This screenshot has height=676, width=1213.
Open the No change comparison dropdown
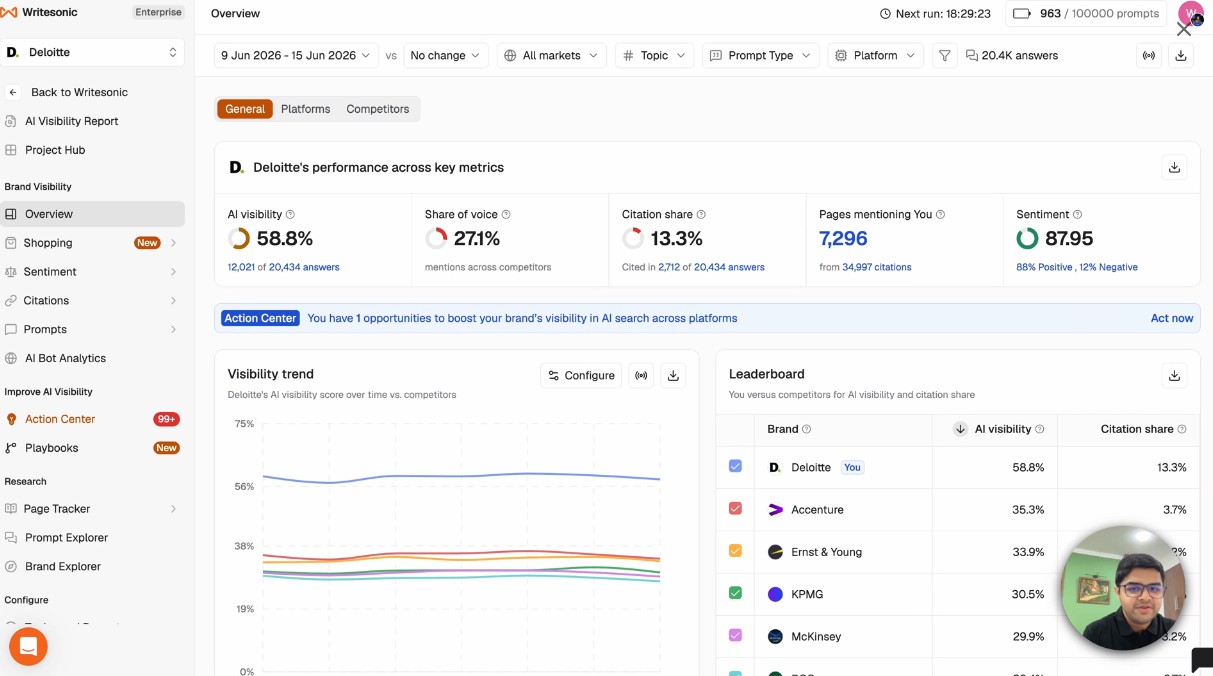pos(445,56)
